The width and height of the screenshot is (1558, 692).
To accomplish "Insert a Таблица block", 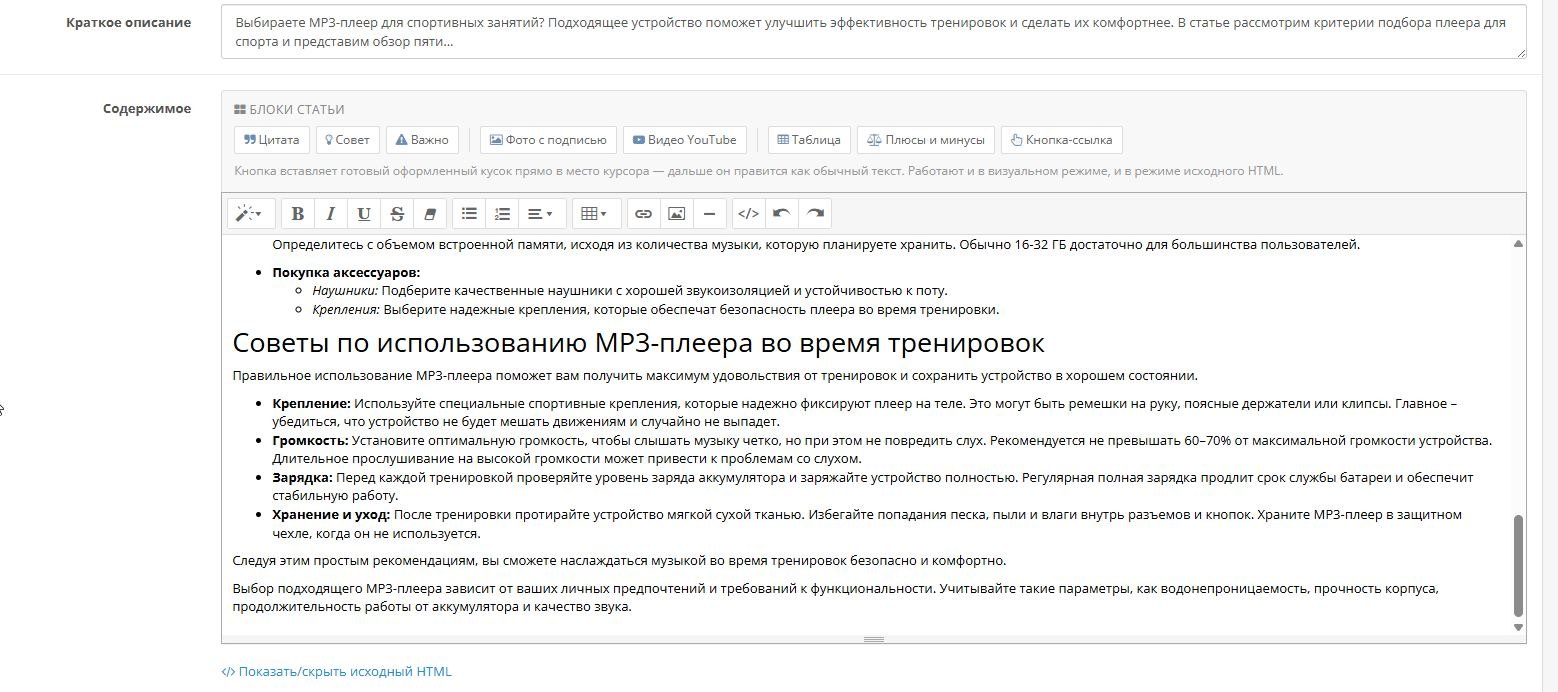I will click(809, 140).
